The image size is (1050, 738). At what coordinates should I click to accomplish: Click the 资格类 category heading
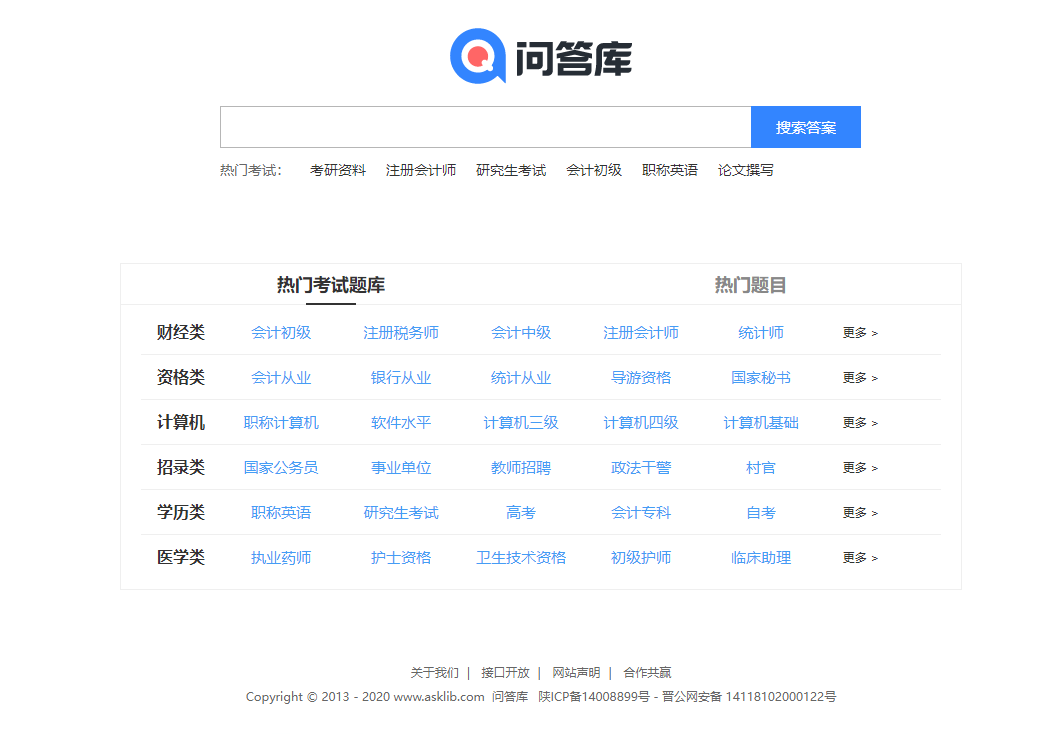[x=181, y=377]
